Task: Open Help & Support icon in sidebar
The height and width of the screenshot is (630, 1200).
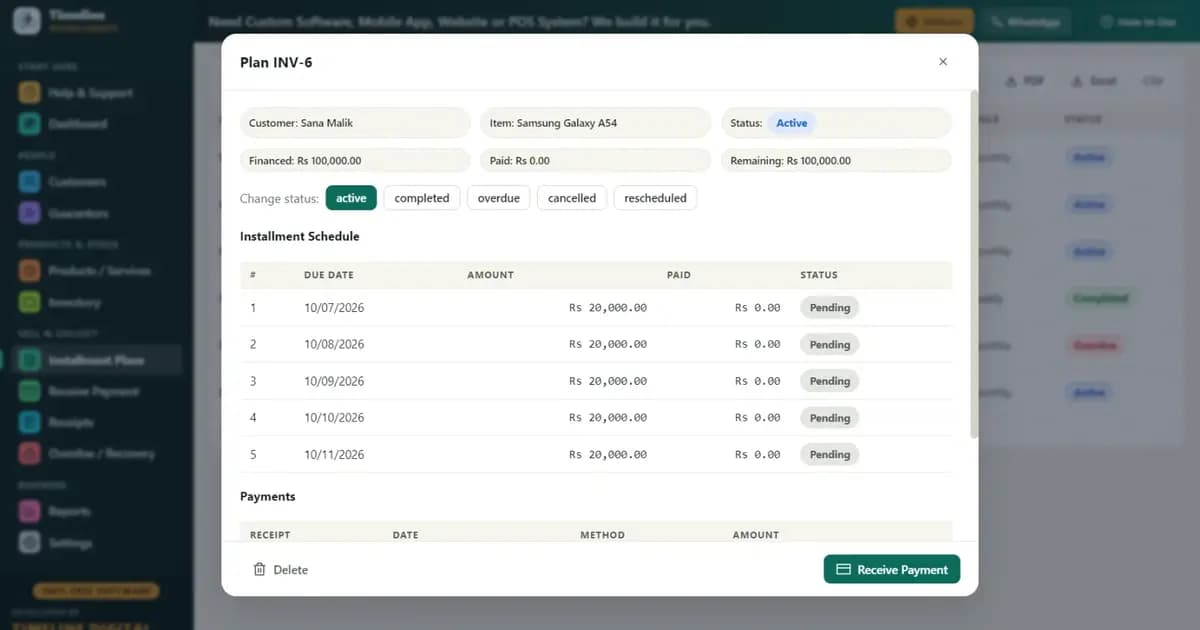Action: pyautogui.click(x=30, y=93)
